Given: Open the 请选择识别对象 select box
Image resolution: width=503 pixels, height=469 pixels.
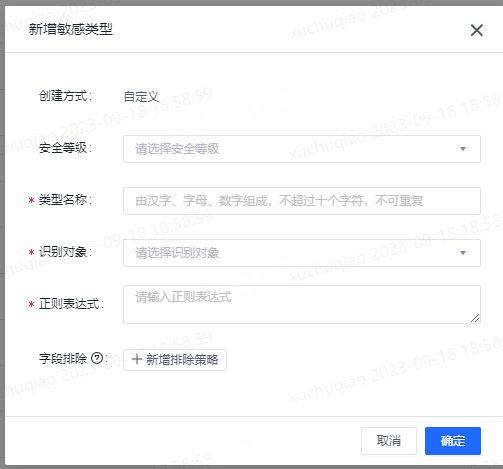Looking at the screenshot, I should (302, 253).
